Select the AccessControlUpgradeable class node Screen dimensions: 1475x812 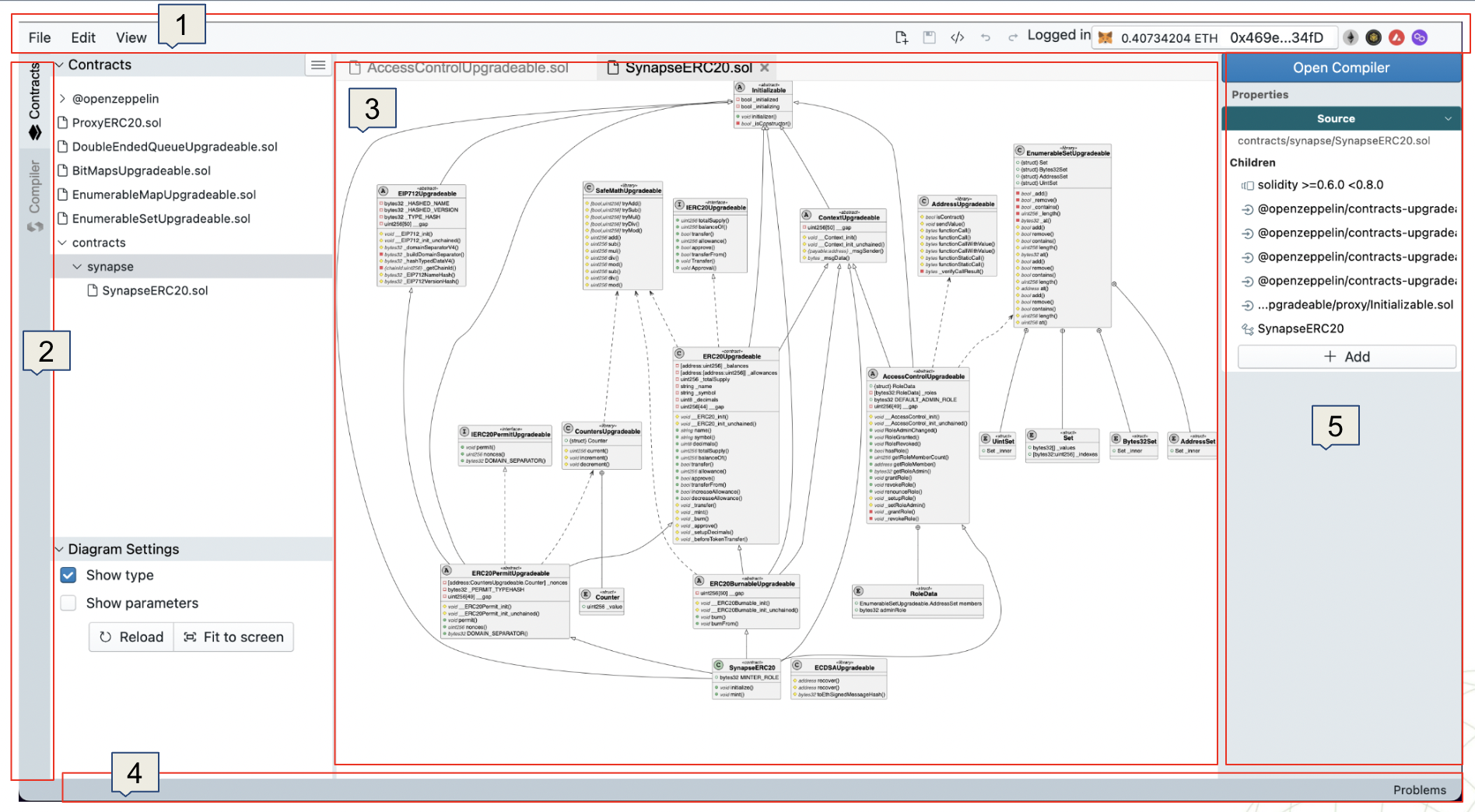[918, 445]
